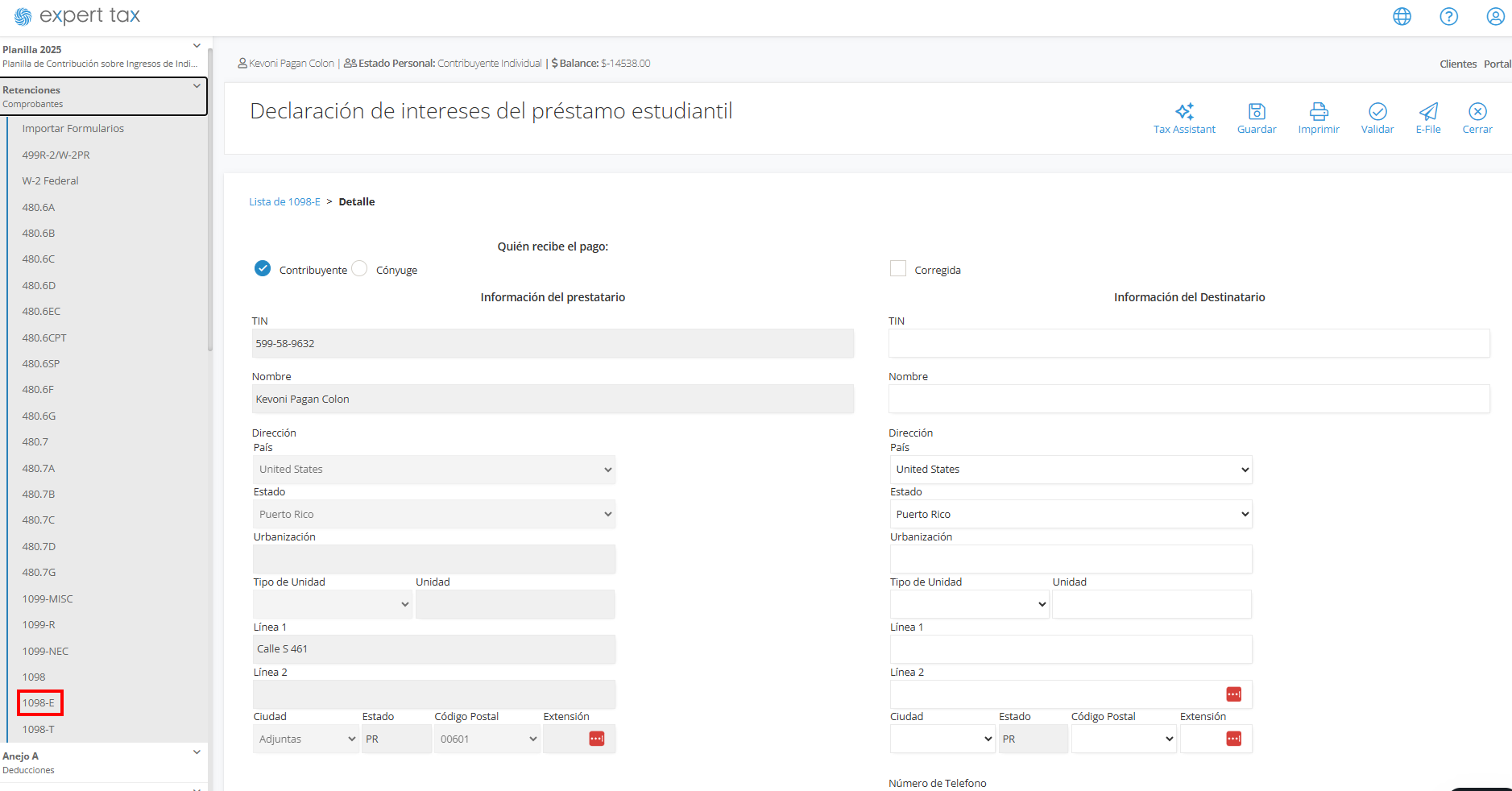Select 480.7C in sidebar list
This screenshot has width=1512, height=791.
(39, 520)
